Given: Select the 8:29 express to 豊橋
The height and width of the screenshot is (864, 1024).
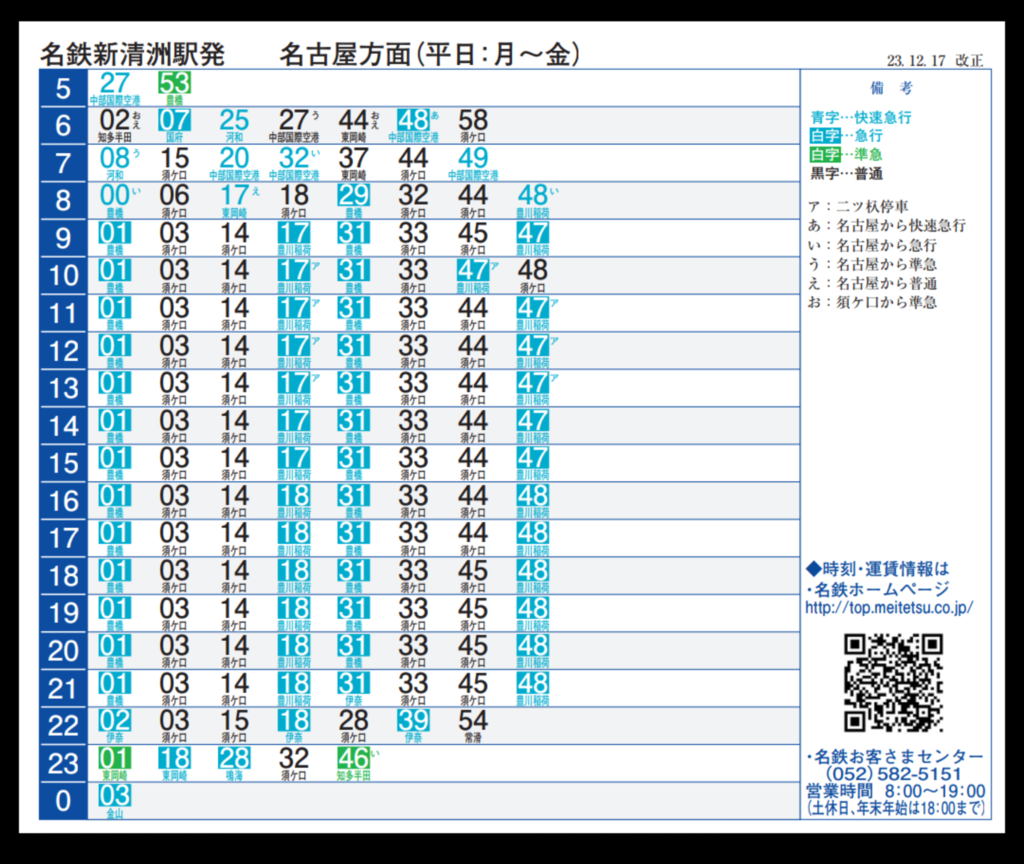Looking at the screenshot, I should (x=353, y=200).
